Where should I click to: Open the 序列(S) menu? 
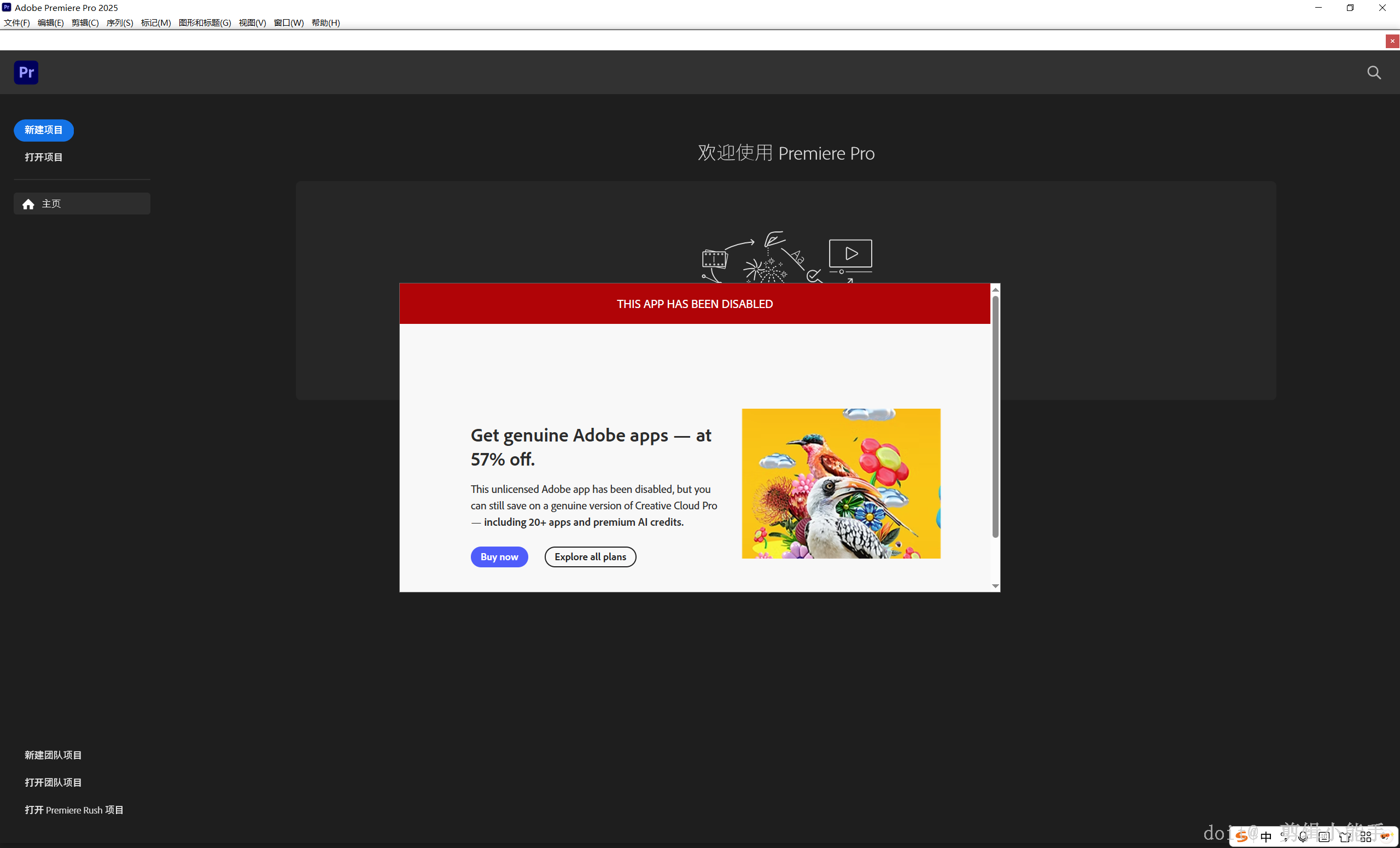[x=119, y=23]
